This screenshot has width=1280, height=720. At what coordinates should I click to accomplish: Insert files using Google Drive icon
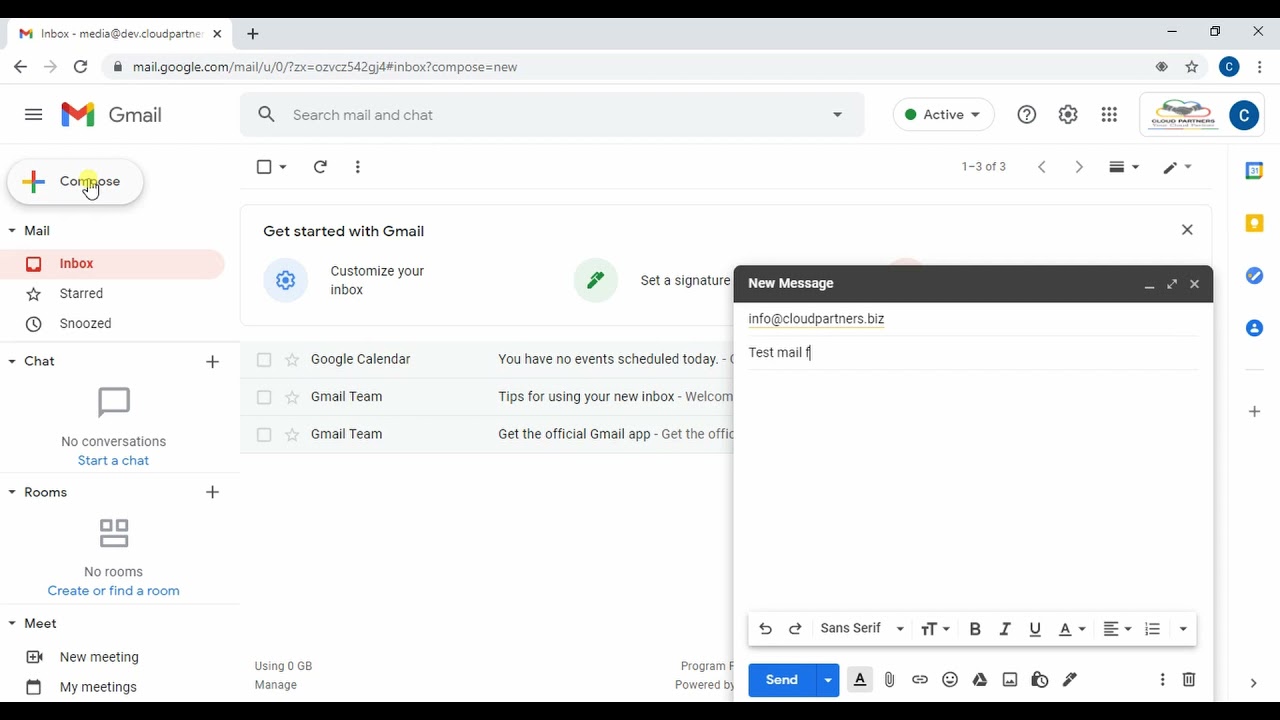pos(980,680)
